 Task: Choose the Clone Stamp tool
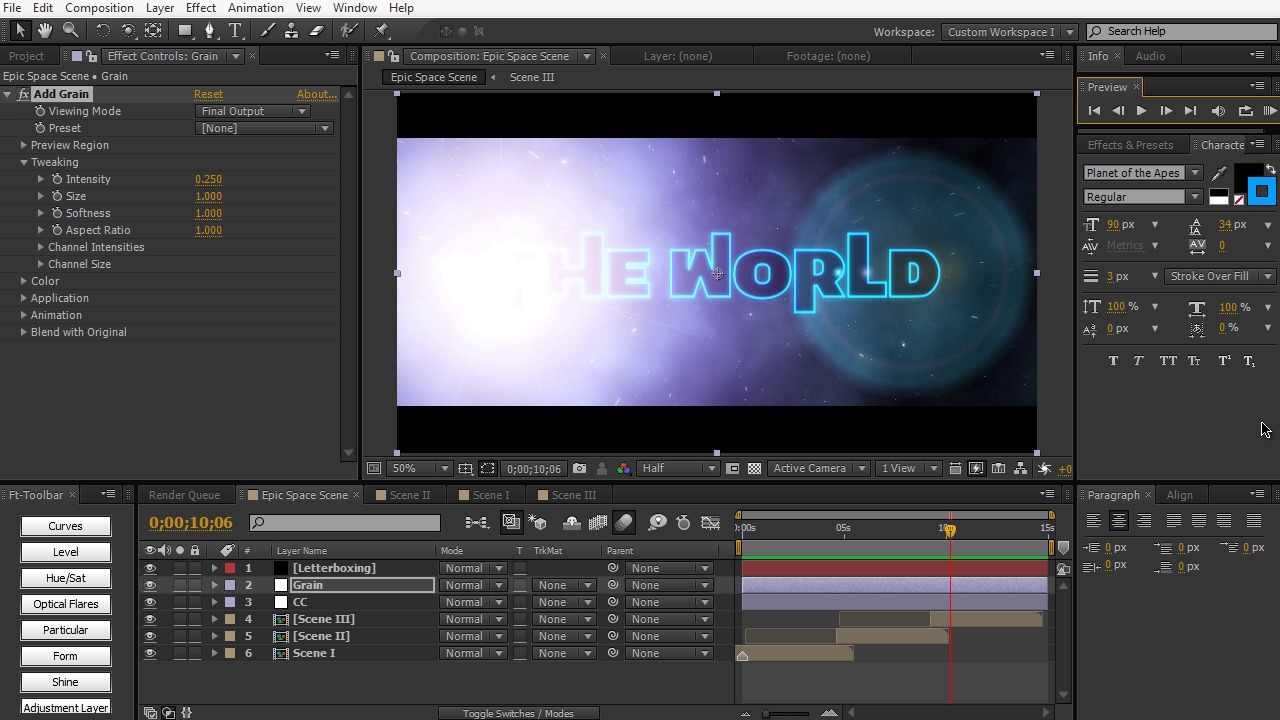click(291, 31)
